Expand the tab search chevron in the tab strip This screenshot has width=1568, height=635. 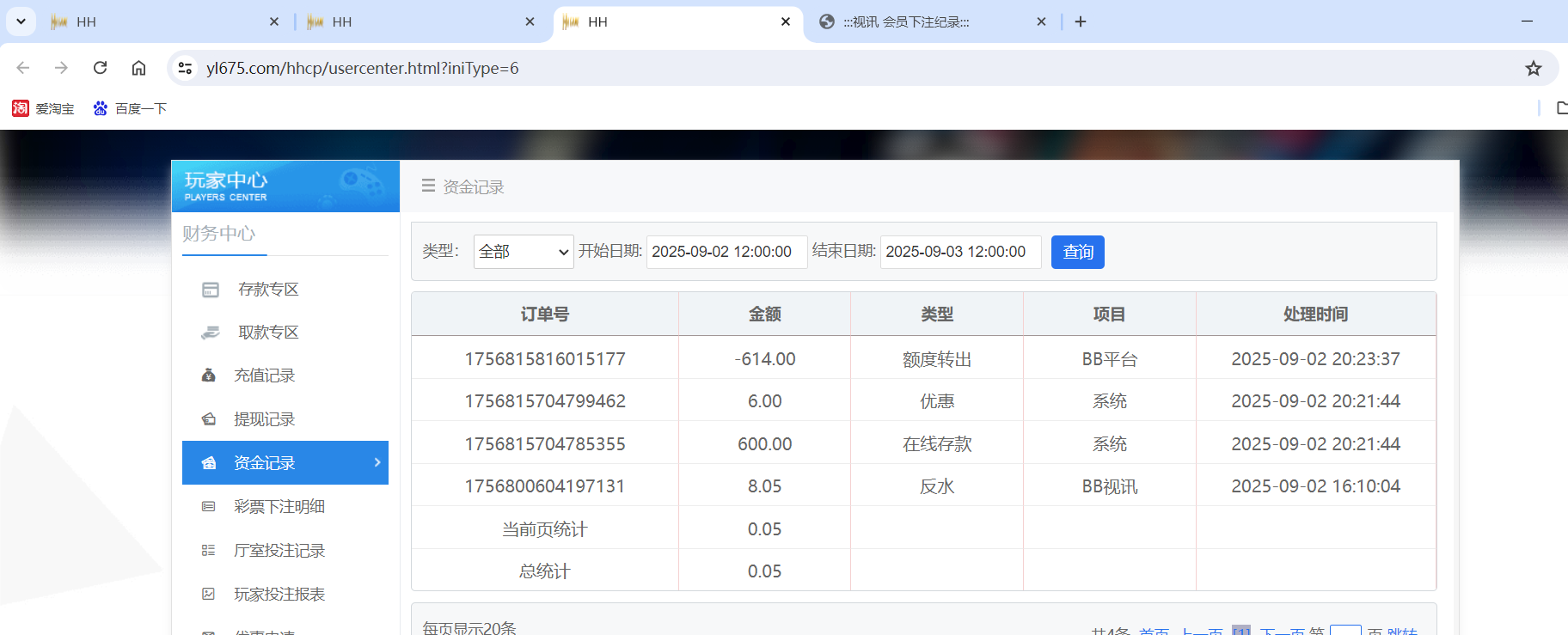pos(21,21)
